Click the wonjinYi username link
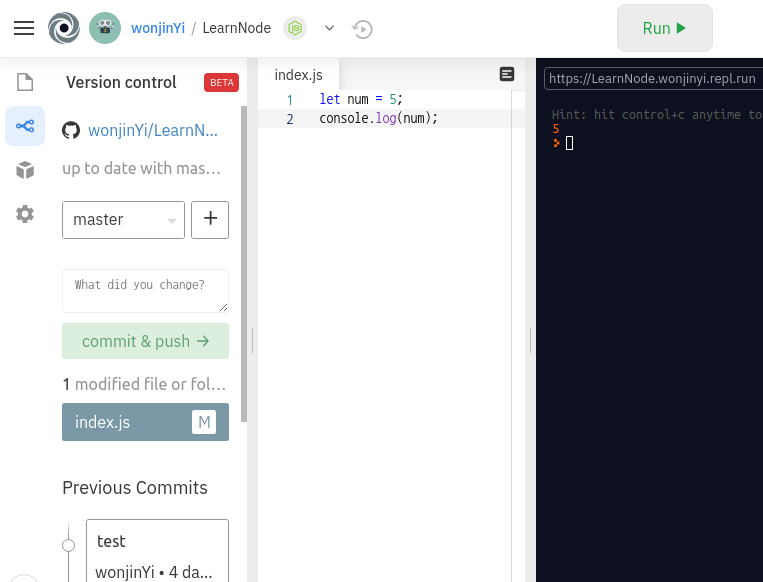The height and width of the screenshot is (582, 763). (x=158, y=28)
